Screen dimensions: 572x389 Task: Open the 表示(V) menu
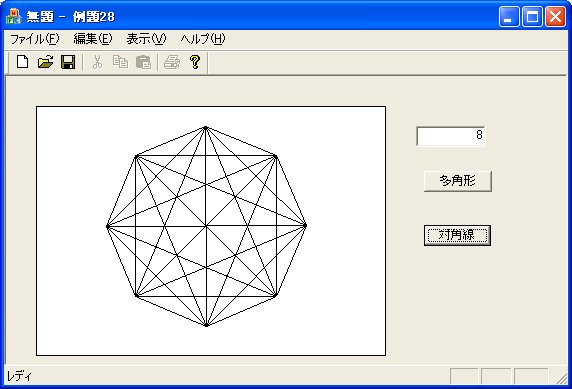[x=146, y=39]
